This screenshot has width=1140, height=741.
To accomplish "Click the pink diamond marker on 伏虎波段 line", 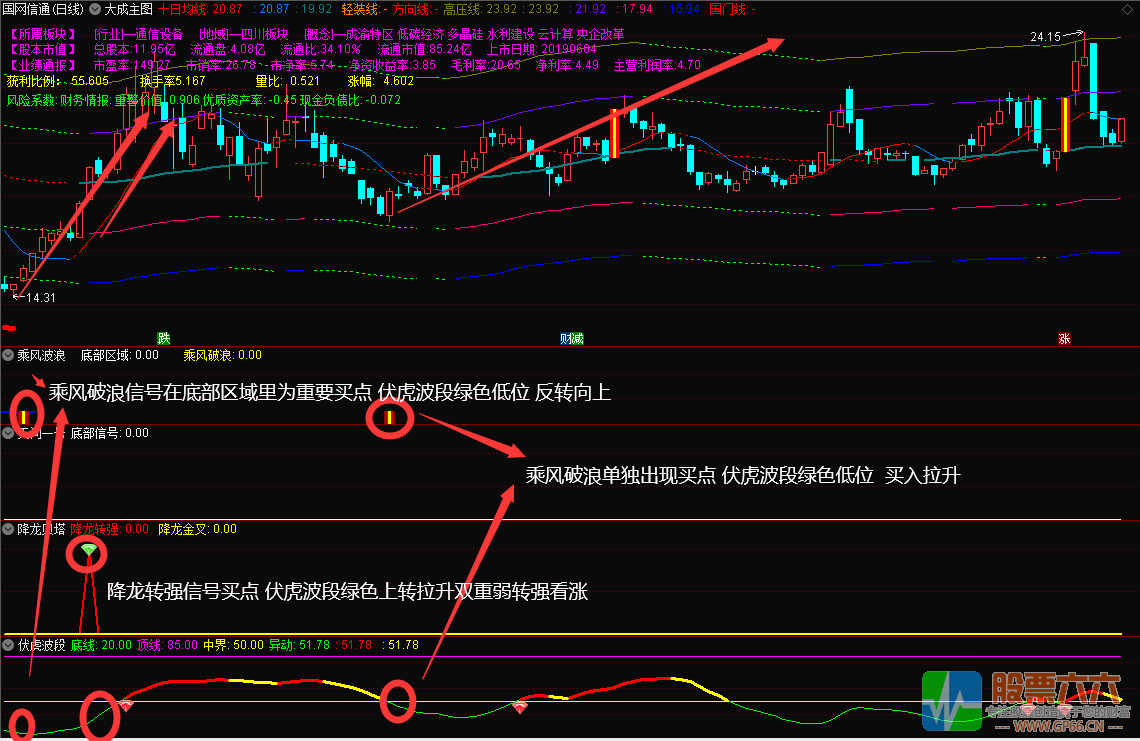I will [x=126, y=705].
